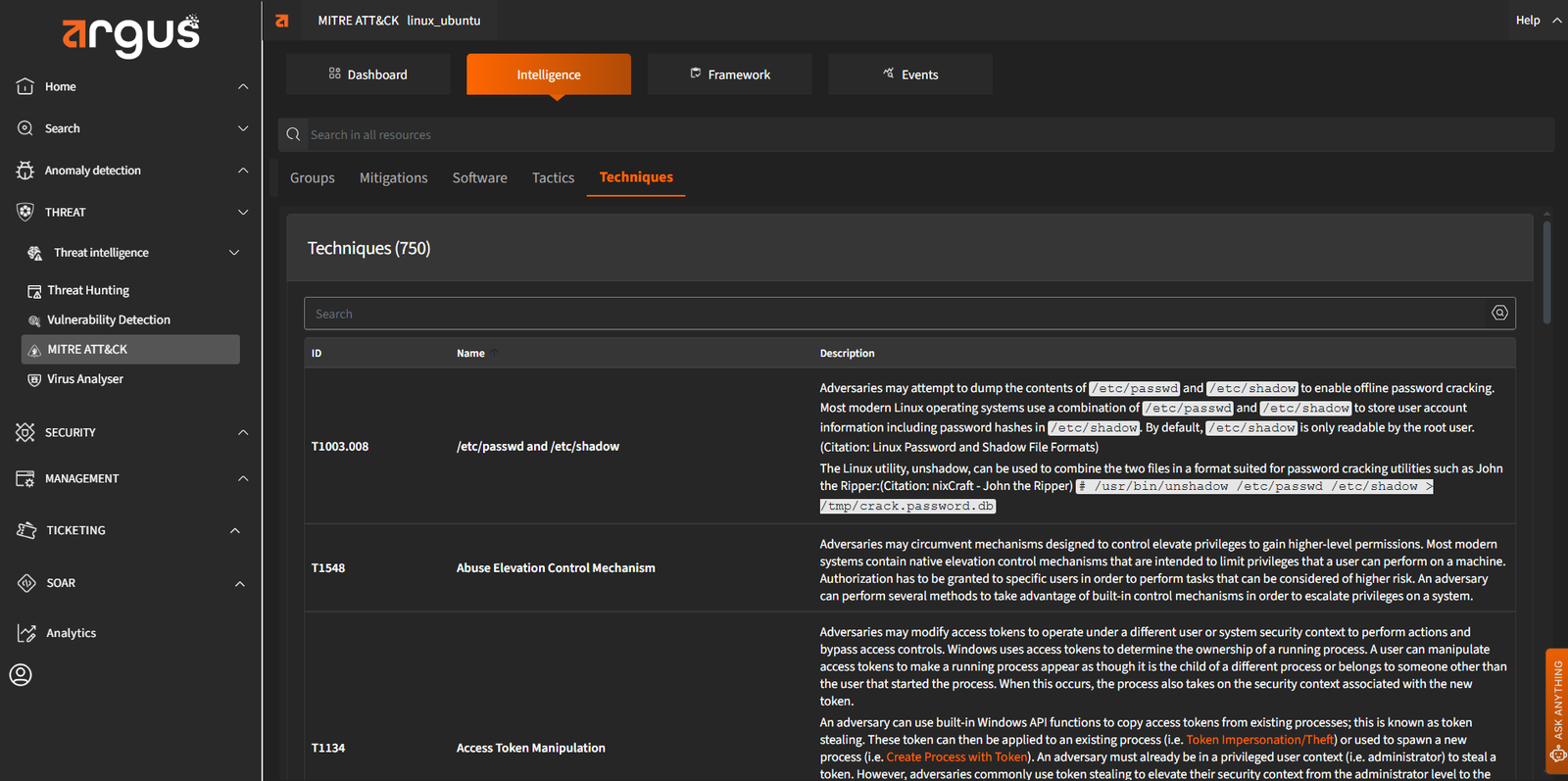The height and width of the screenshot is (781, 1568).
Task: Click the Analytics chart icon
Action: pos(26,633)
